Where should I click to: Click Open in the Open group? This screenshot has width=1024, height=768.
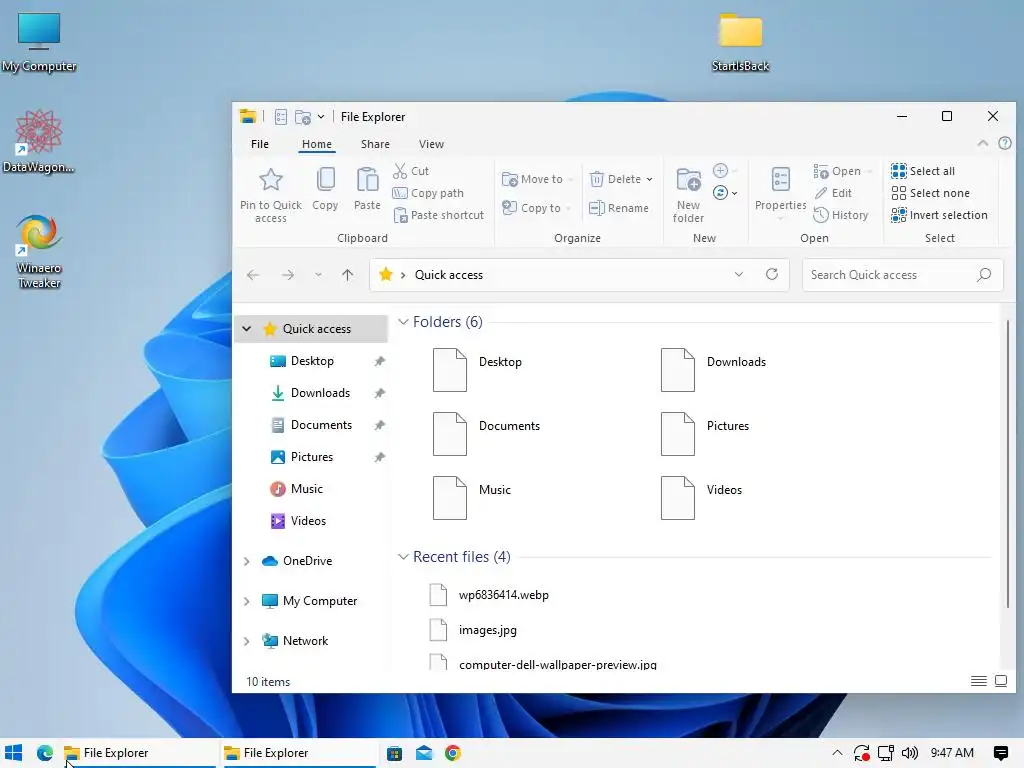tap(842, 171)
